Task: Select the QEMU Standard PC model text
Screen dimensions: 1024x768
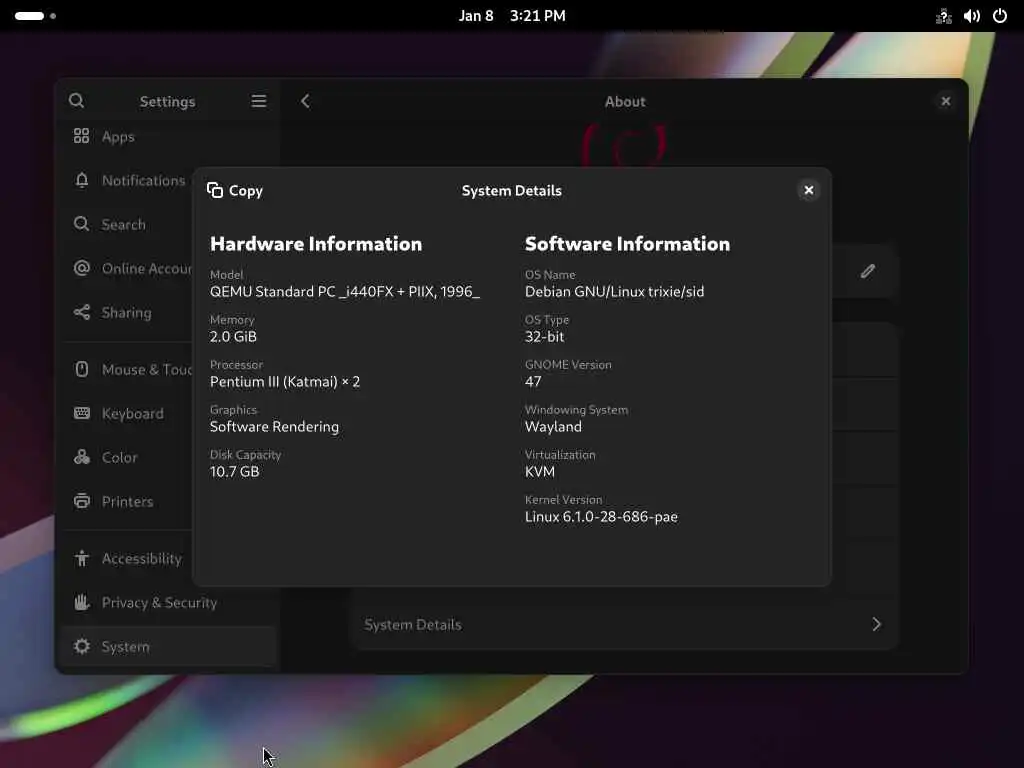Action: (345, 292)
